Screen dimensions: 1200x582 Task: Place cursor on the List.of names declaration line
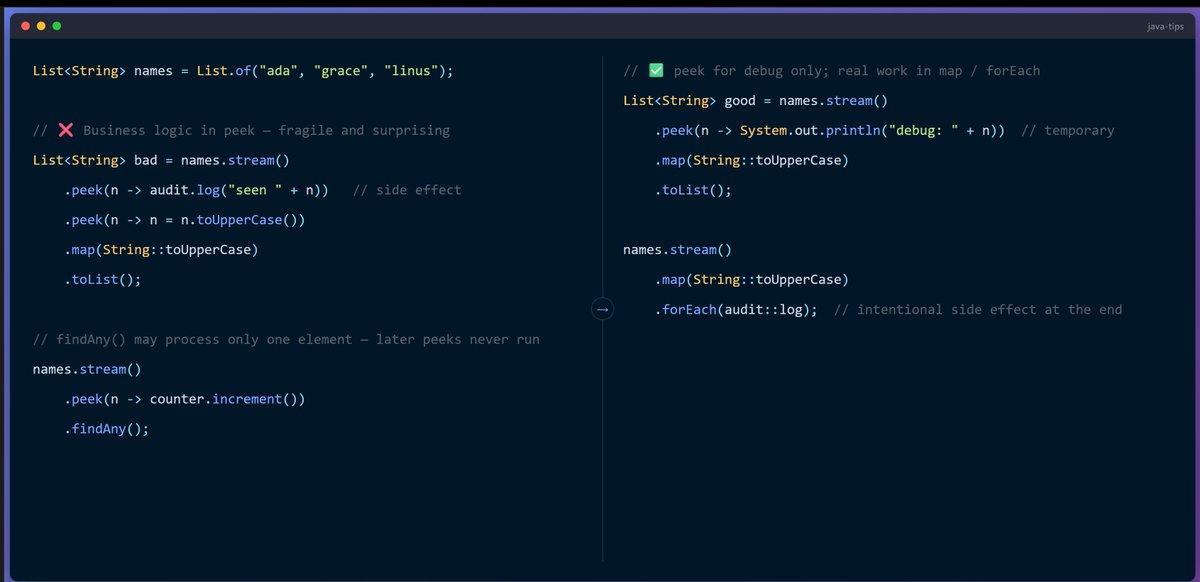(x=243, y=71)
